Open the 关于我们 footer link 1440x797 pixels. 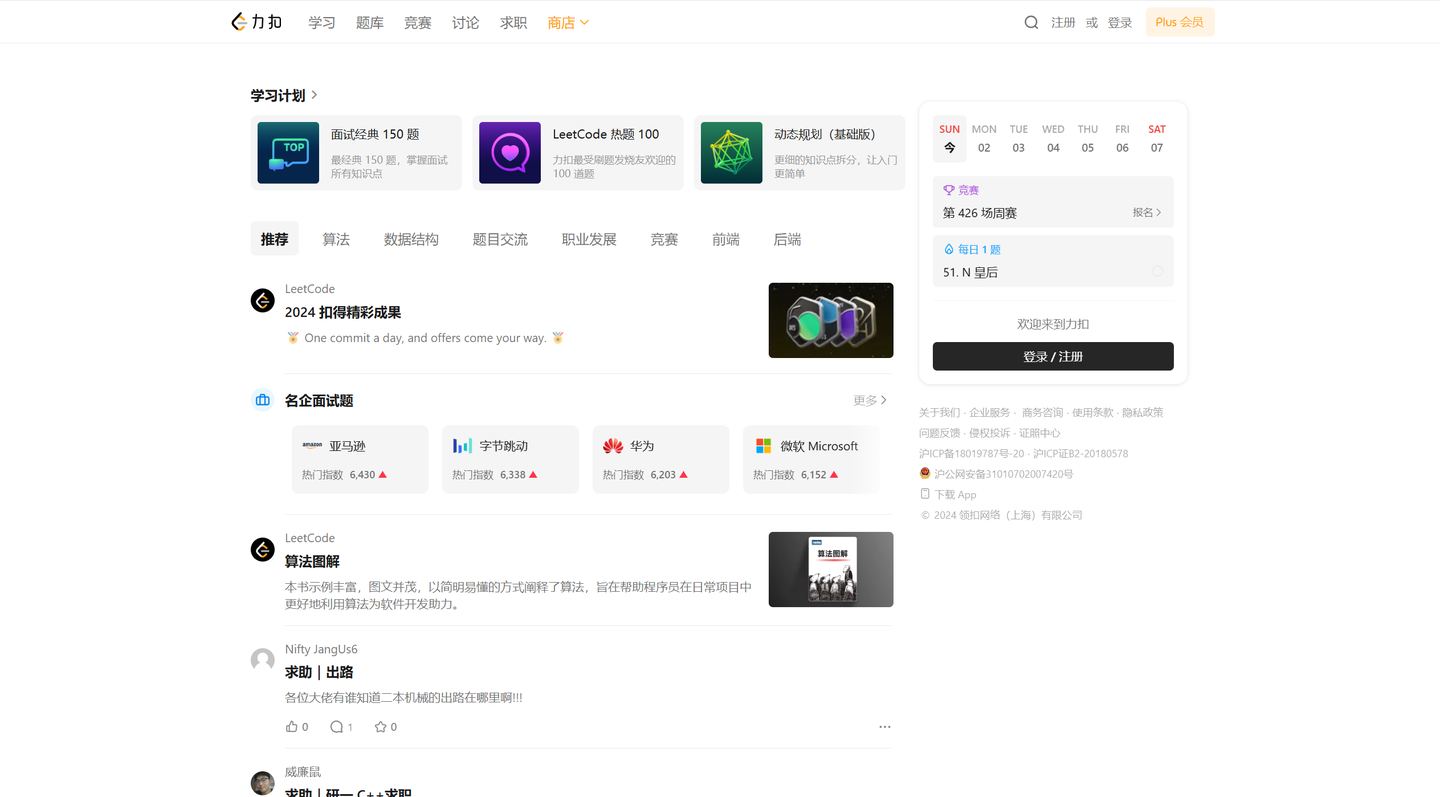(x=939, y=412)
